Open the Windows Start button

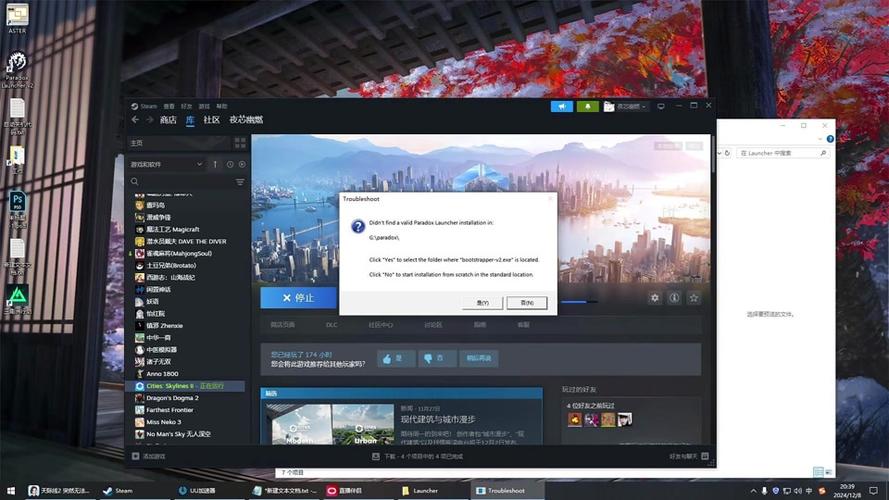[11, 490]
